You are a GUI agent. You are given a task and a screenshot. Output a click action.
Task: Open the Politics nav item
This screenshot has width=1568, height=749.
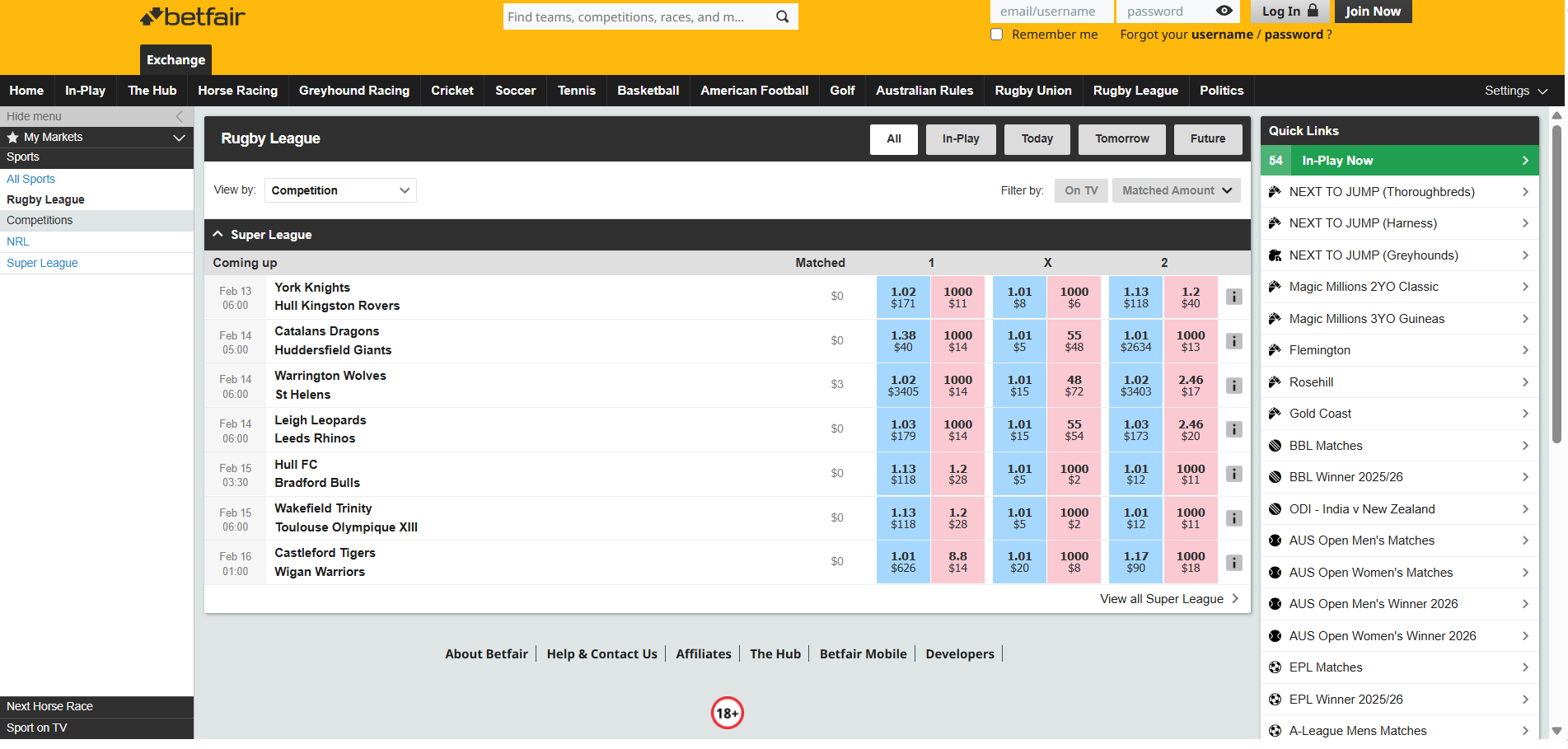pyautogui.click(x=1221, y=91)
